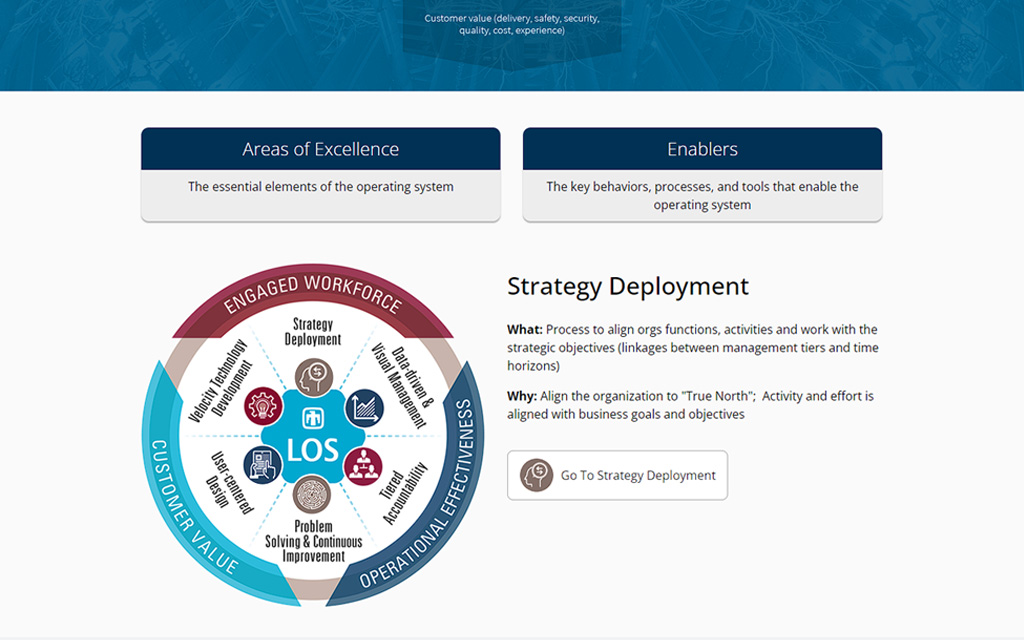Open the Areas of Excellence tab
Screen dimensions: 1024x640
pyautogui.click(x=321, y=149)
